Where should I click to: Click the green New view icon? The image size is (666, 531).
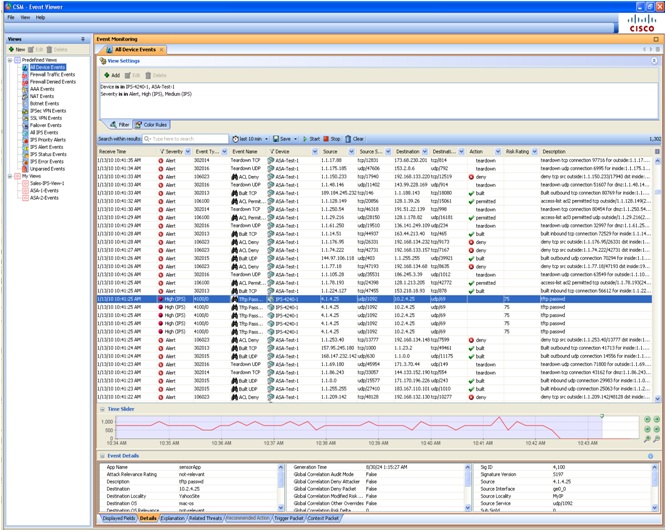click(x=11, y=49)
